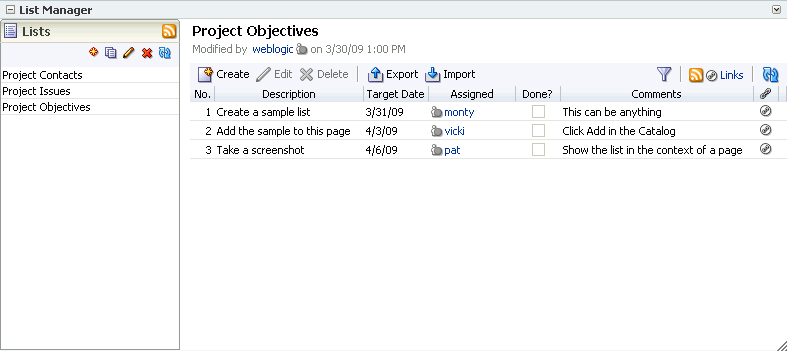Click the presence icon beside vicki
Screen dimensions: 787x362
coord(437,131)
